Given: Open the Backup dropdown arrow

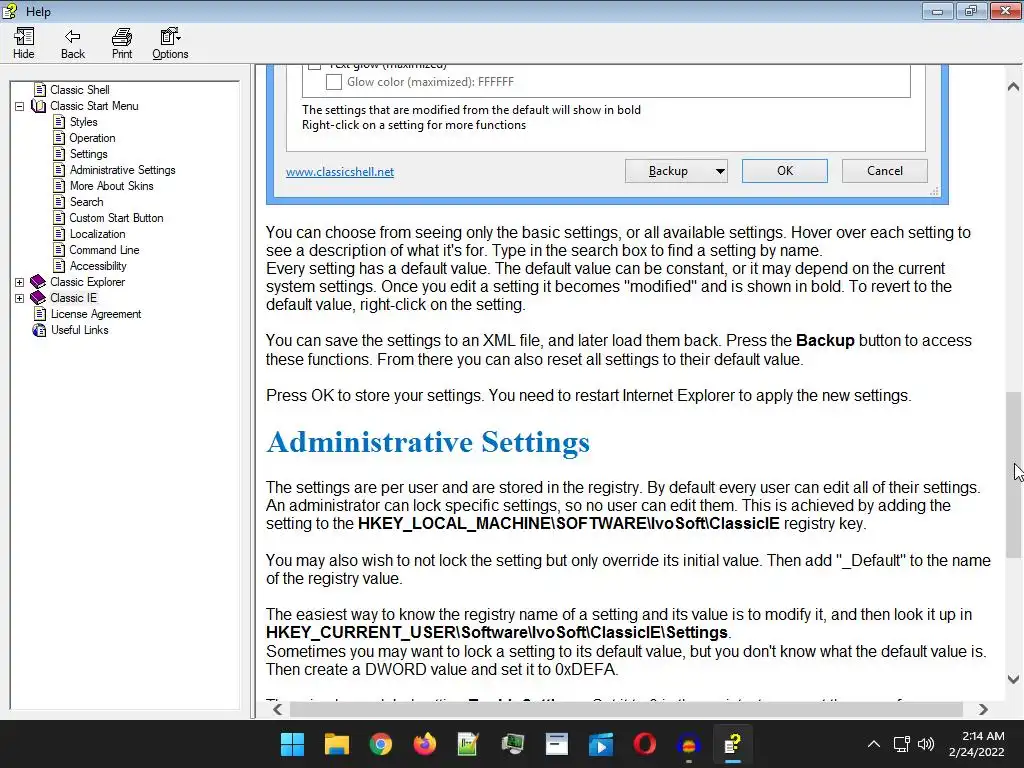Looking at the screenshot, I should [720, 171].
